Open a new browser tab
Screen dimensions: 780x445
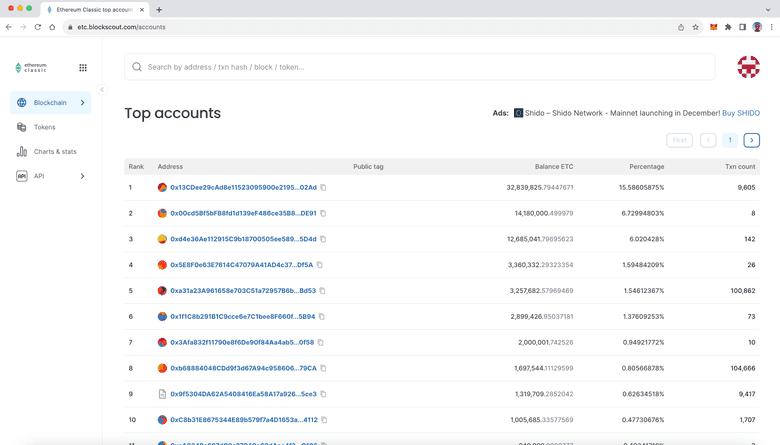click(159, 9)
